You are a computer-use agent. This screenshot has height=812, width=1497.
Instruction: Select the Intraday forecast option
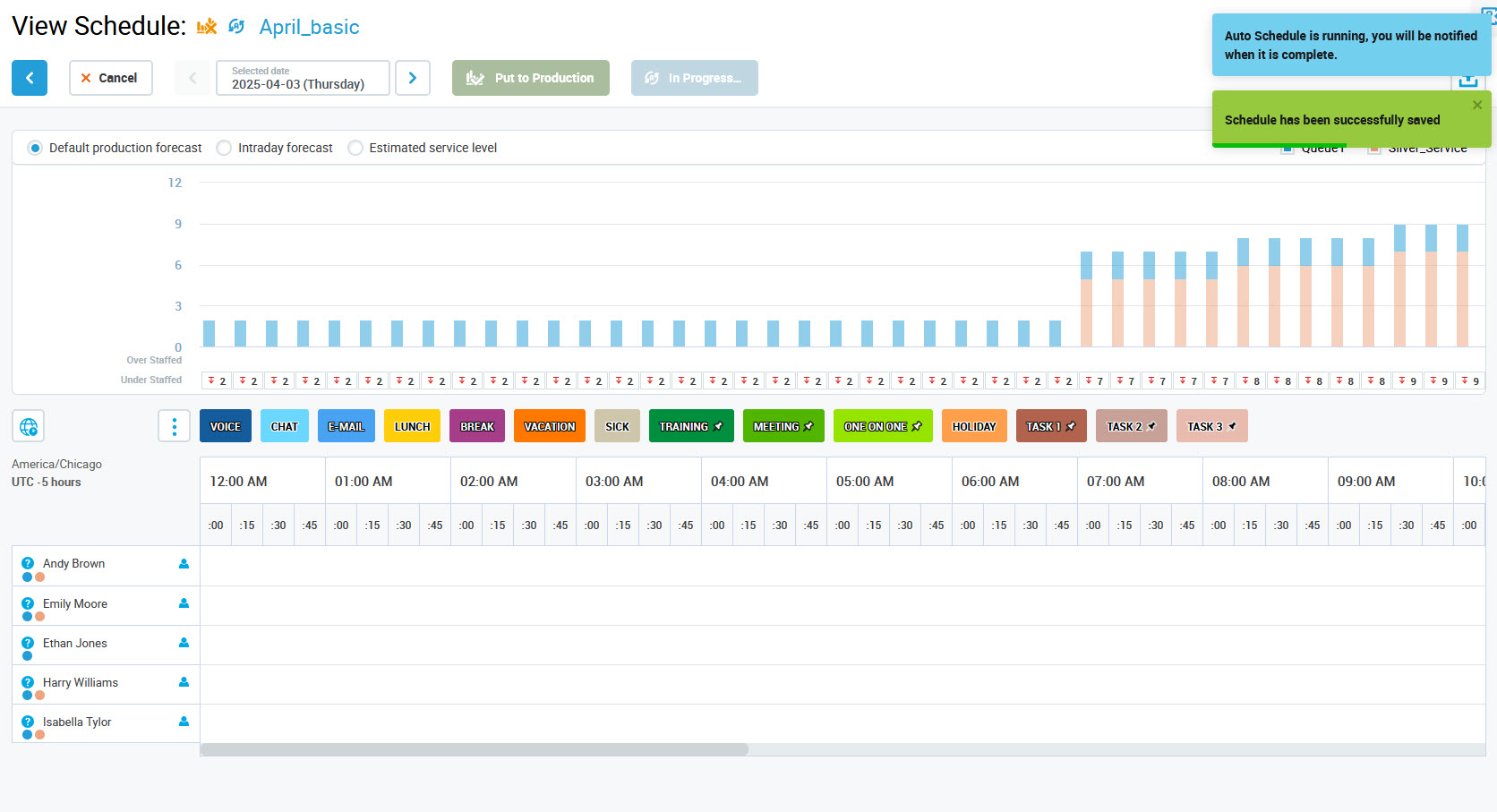[224, 148]
